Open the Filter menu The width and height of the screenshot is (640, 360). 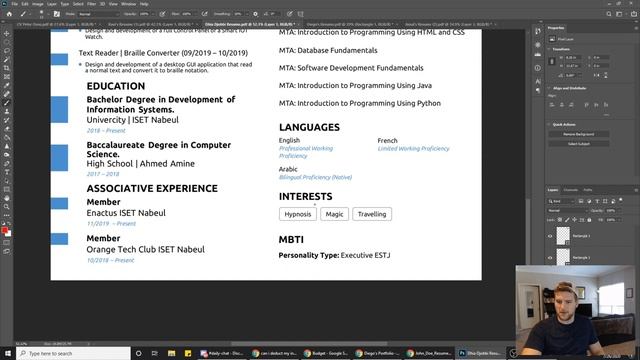[91, 4]
